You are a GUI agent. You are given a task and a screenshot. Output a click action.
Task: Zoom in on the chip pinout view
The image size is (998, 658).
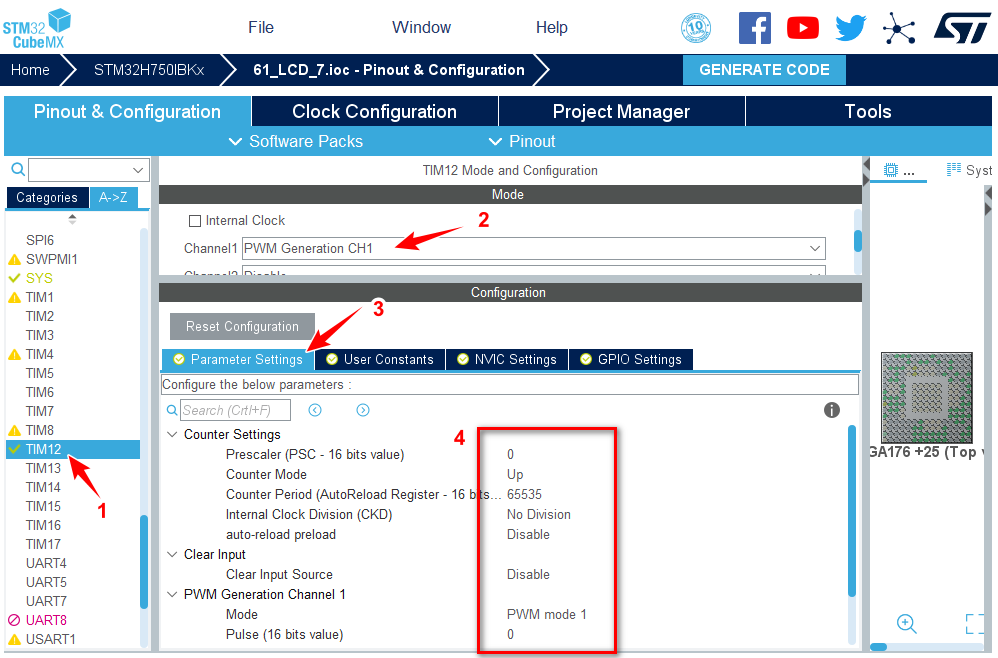pos(907,624)
